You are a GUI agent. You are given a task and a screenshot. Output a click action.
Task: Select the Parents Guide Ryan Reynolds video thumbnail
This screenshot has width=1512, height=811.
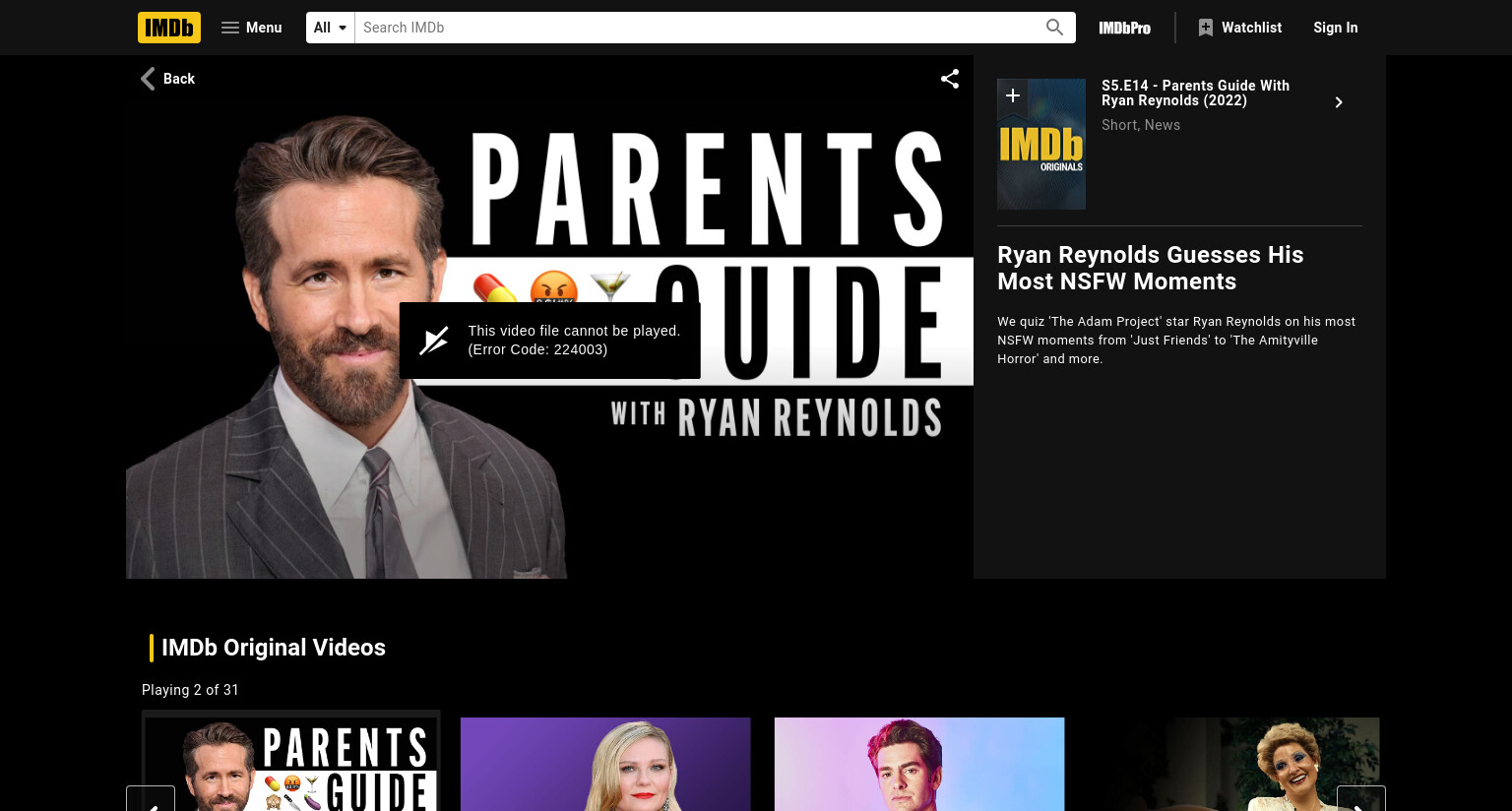pyautogui.click(x=291, y=764)
